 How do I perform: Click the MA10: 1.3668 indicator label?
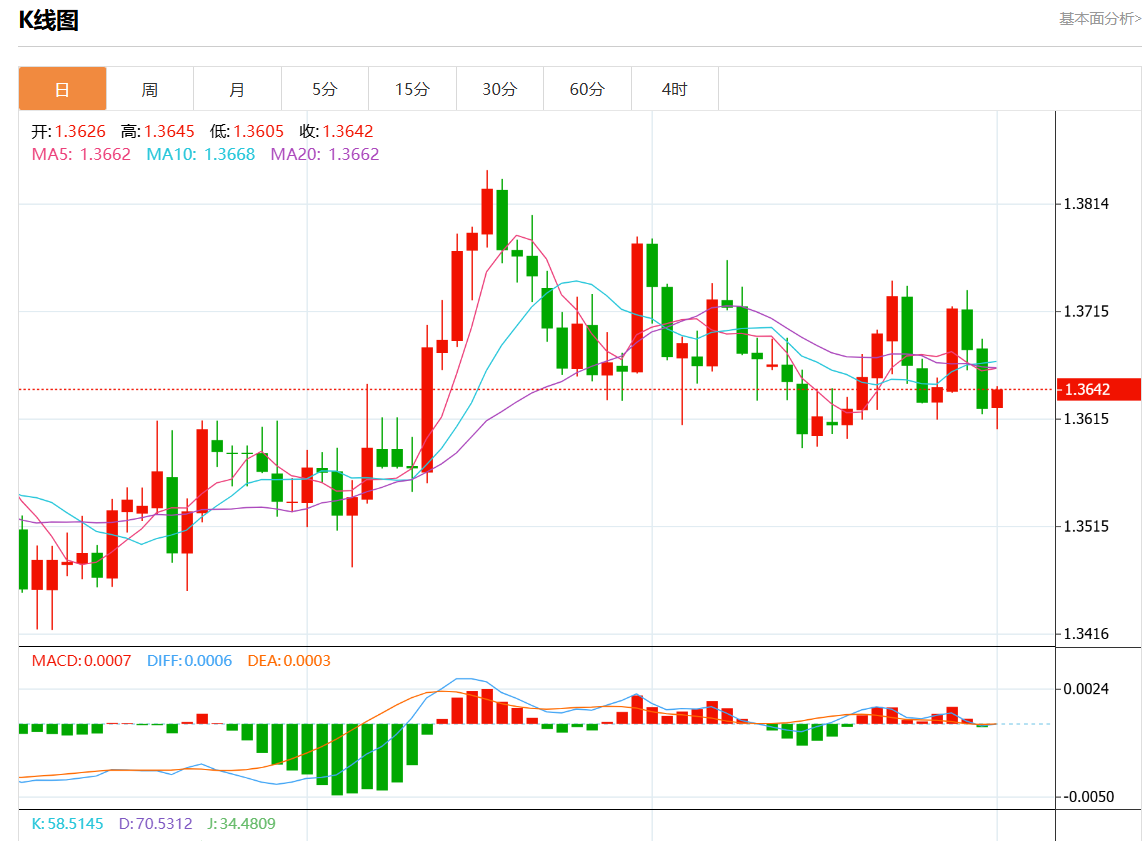tap(201, 154)
